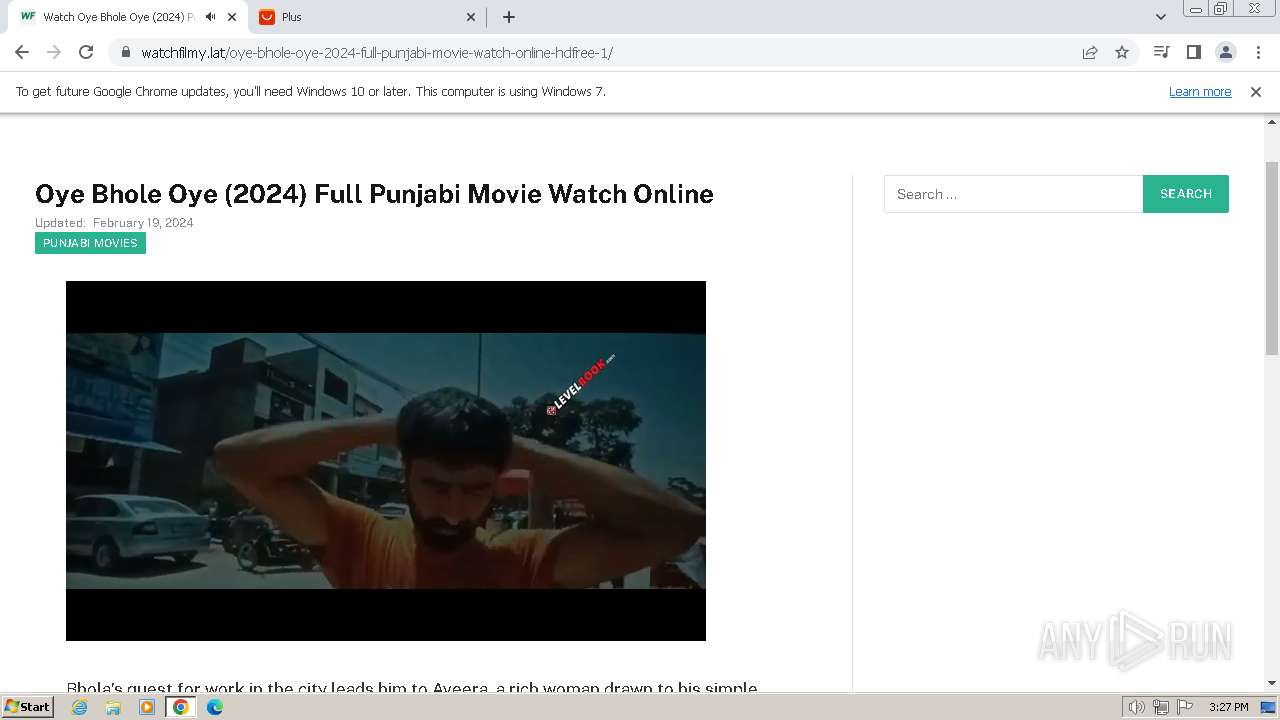This screenshot has height=720, width=1280.
Task: Open Chrome three-dot menu
Action: (x=1258, y=52)
